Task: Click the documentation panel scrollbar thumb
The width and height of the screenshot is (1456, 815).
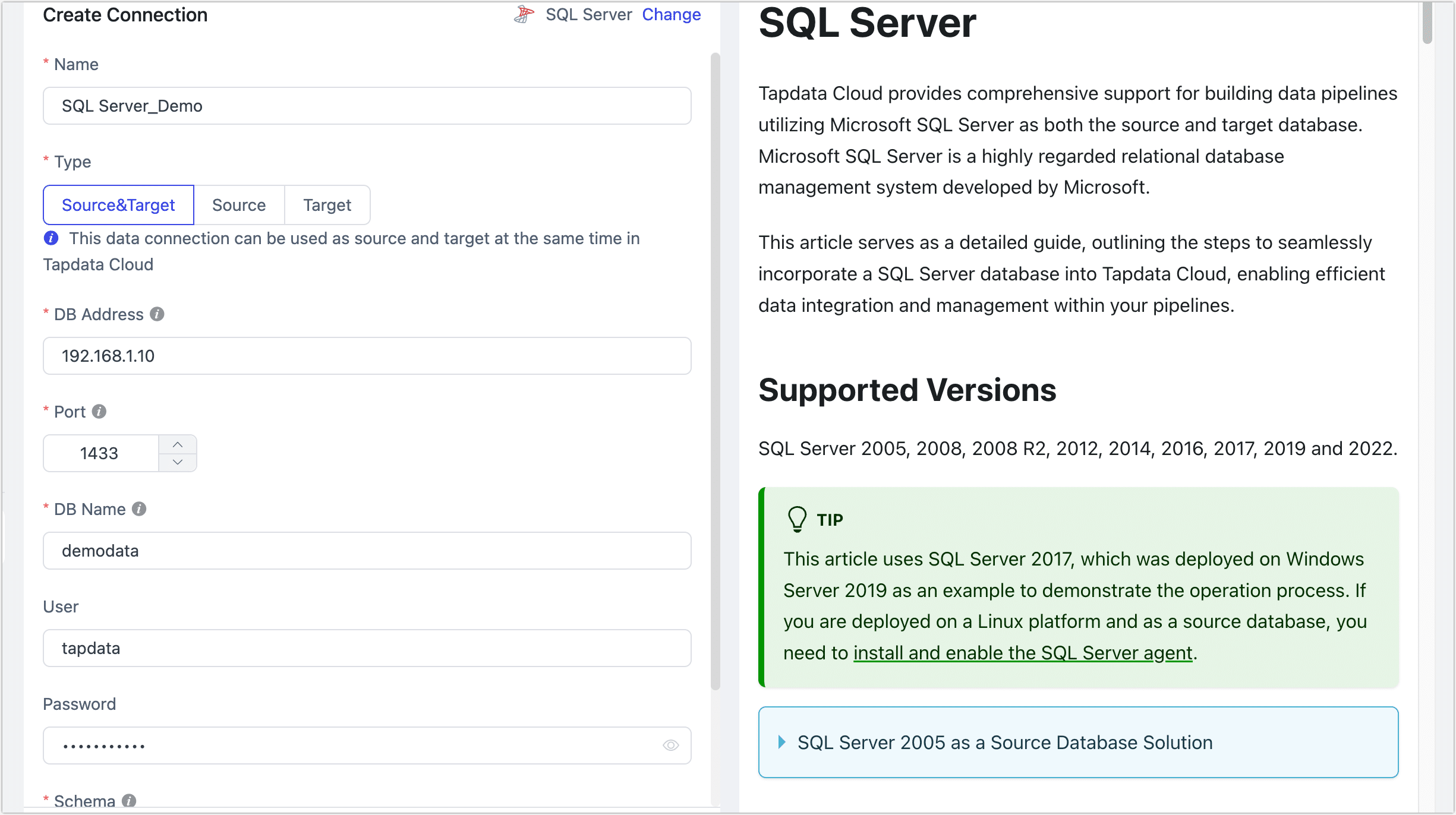Action: (1427, 23)
